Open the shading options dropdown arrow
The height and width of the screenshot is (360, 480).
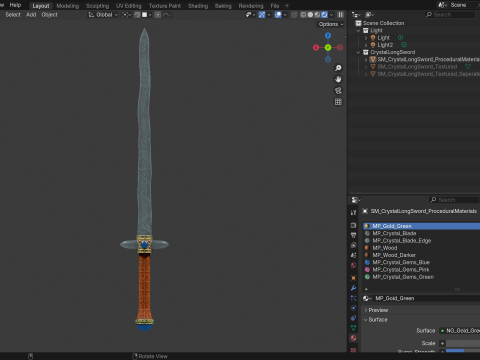(x=331, y=15)
